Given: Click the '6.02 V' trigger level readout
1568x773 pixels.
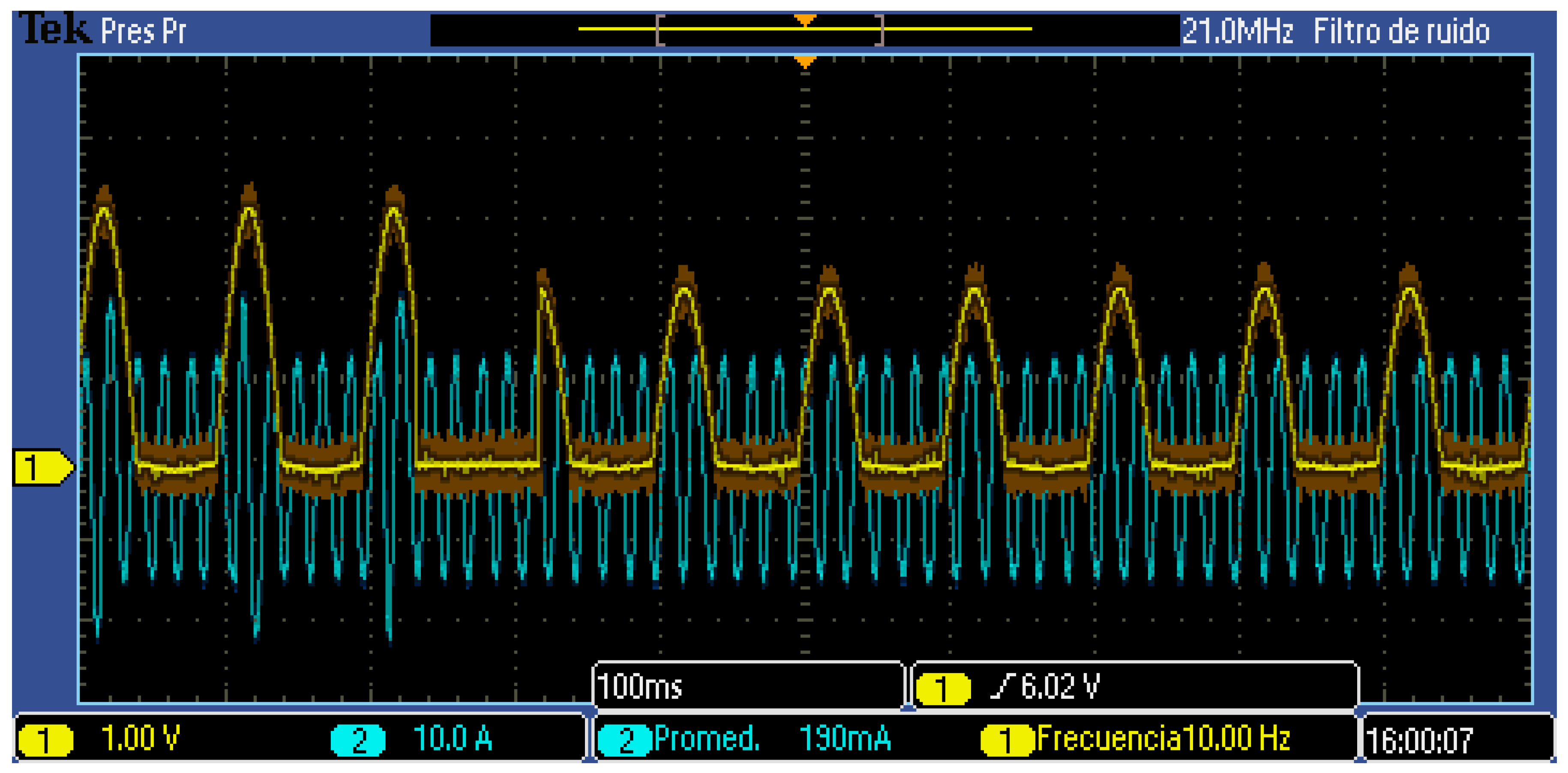Looking at the screenshot, I should [x=1060, y=686].
